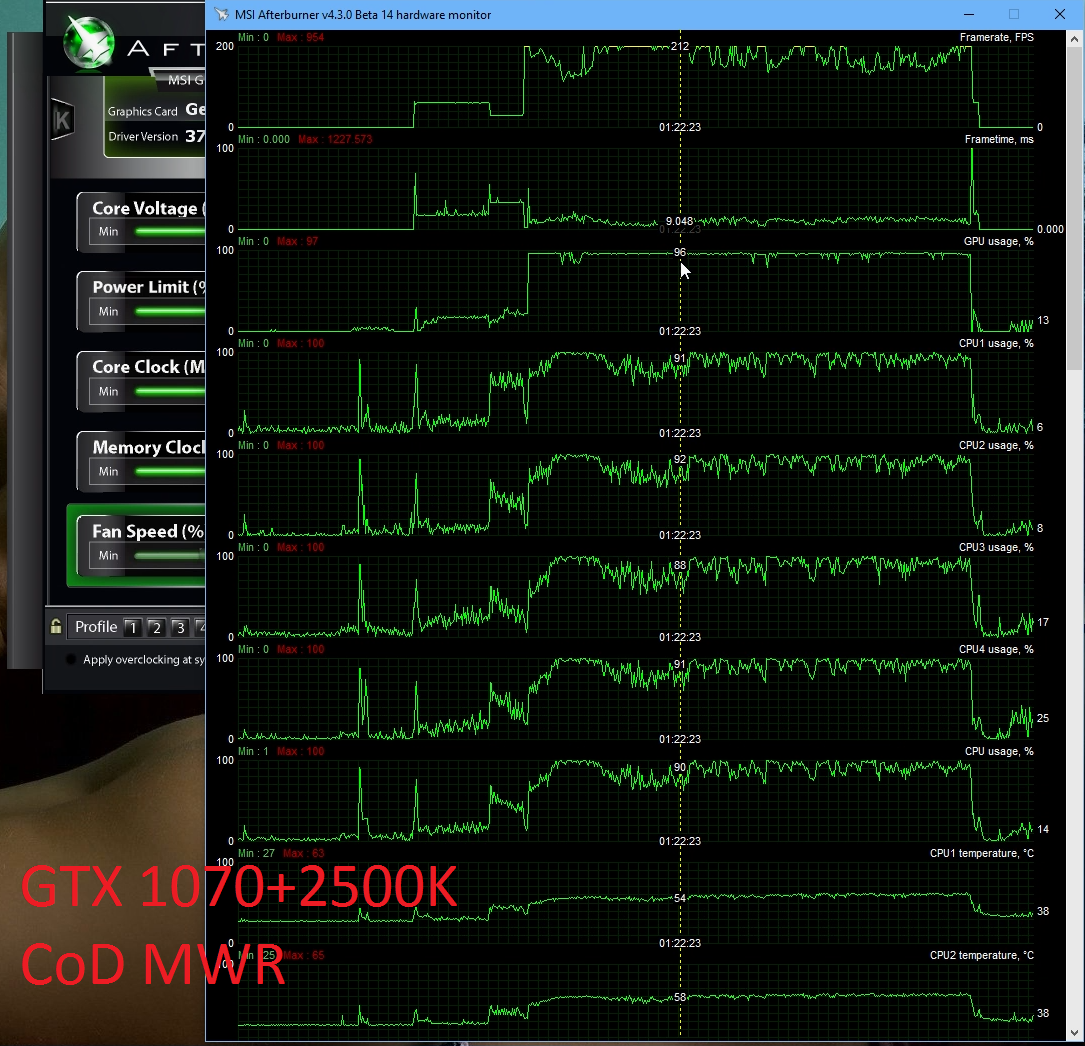1085x1046 pixels.
Task: Close the hardware monitor window
Action: pyautogui.click(x=1059, y=15)
